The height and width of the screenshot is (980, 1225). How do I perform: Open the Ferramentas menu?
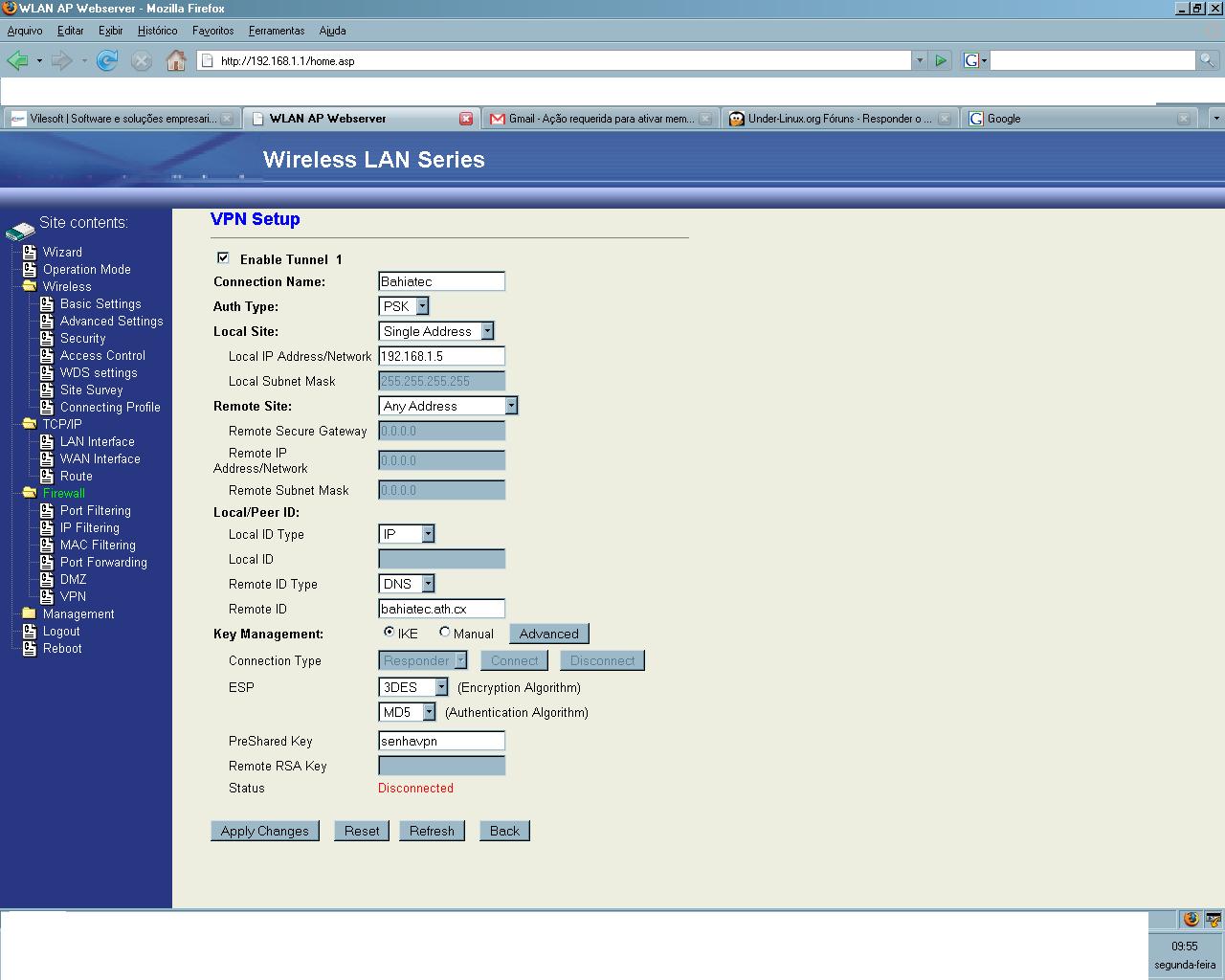[277, 31]
